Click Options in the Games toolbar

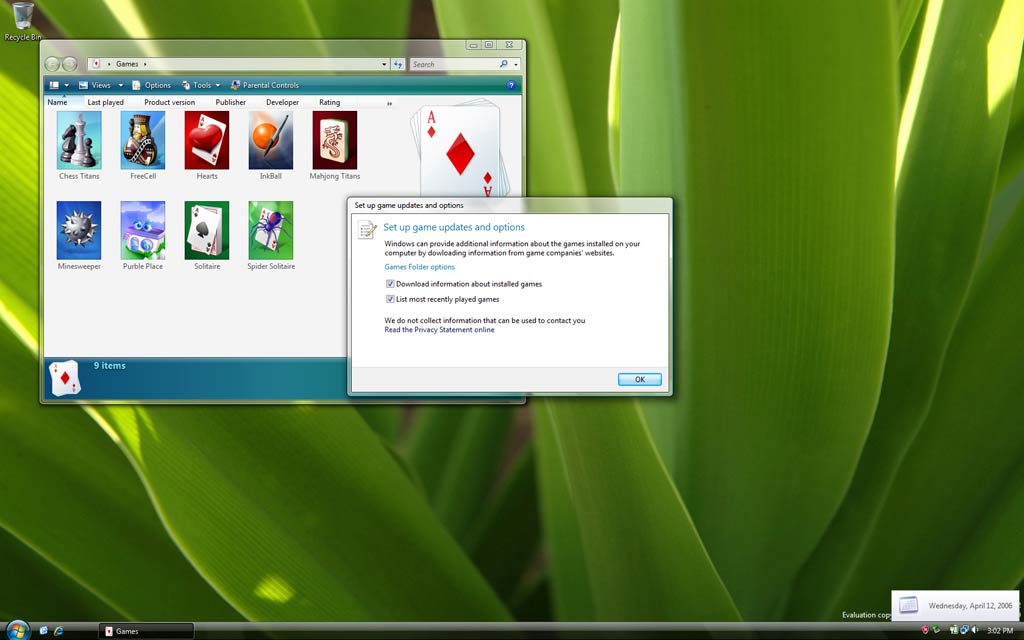(152, 86)
